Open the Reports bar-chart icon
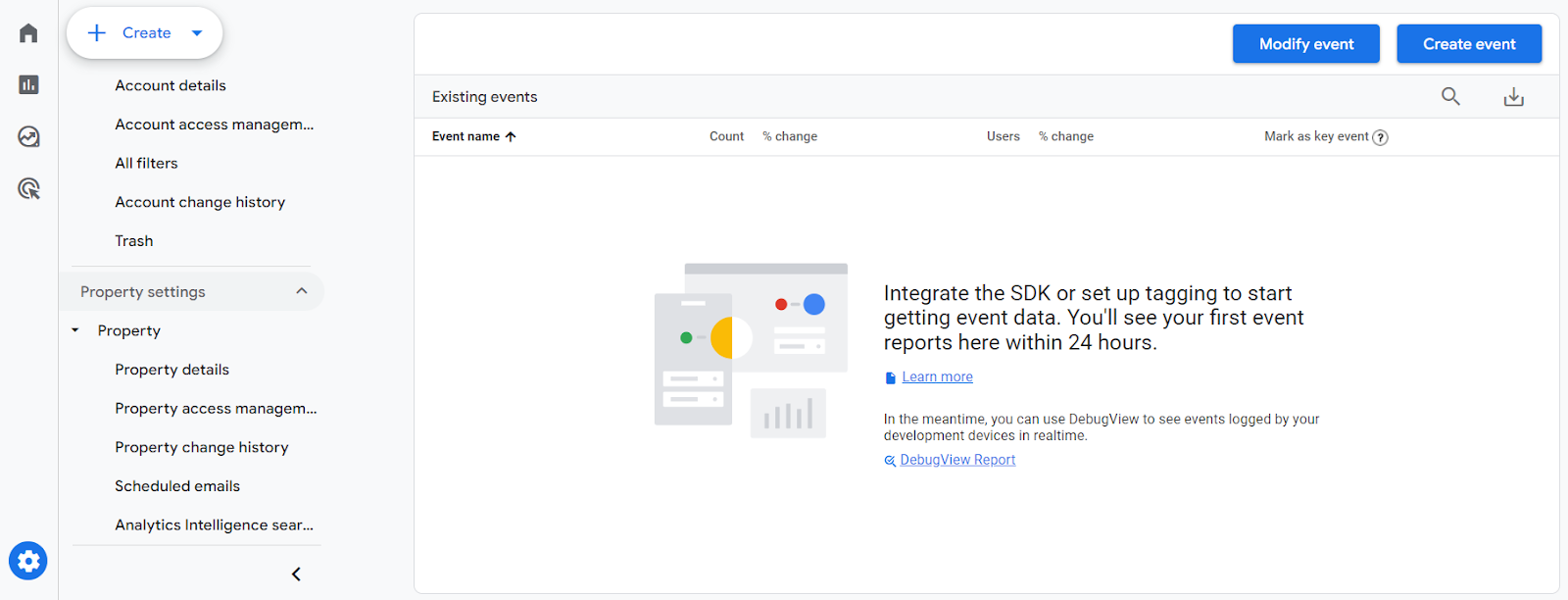The width and height of the screenshot is (1568, 600). pyautogui.click(x=28, y=85)
